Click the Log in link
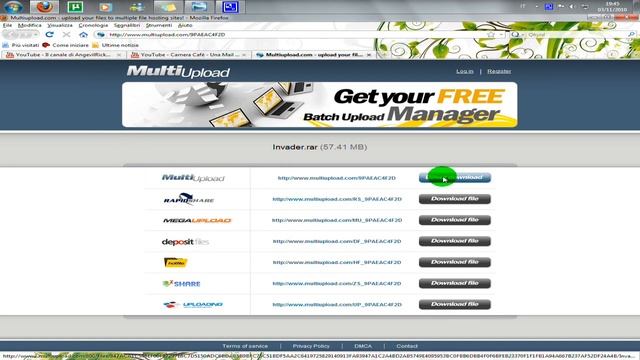640x360 pixels. tap(464, 71)
